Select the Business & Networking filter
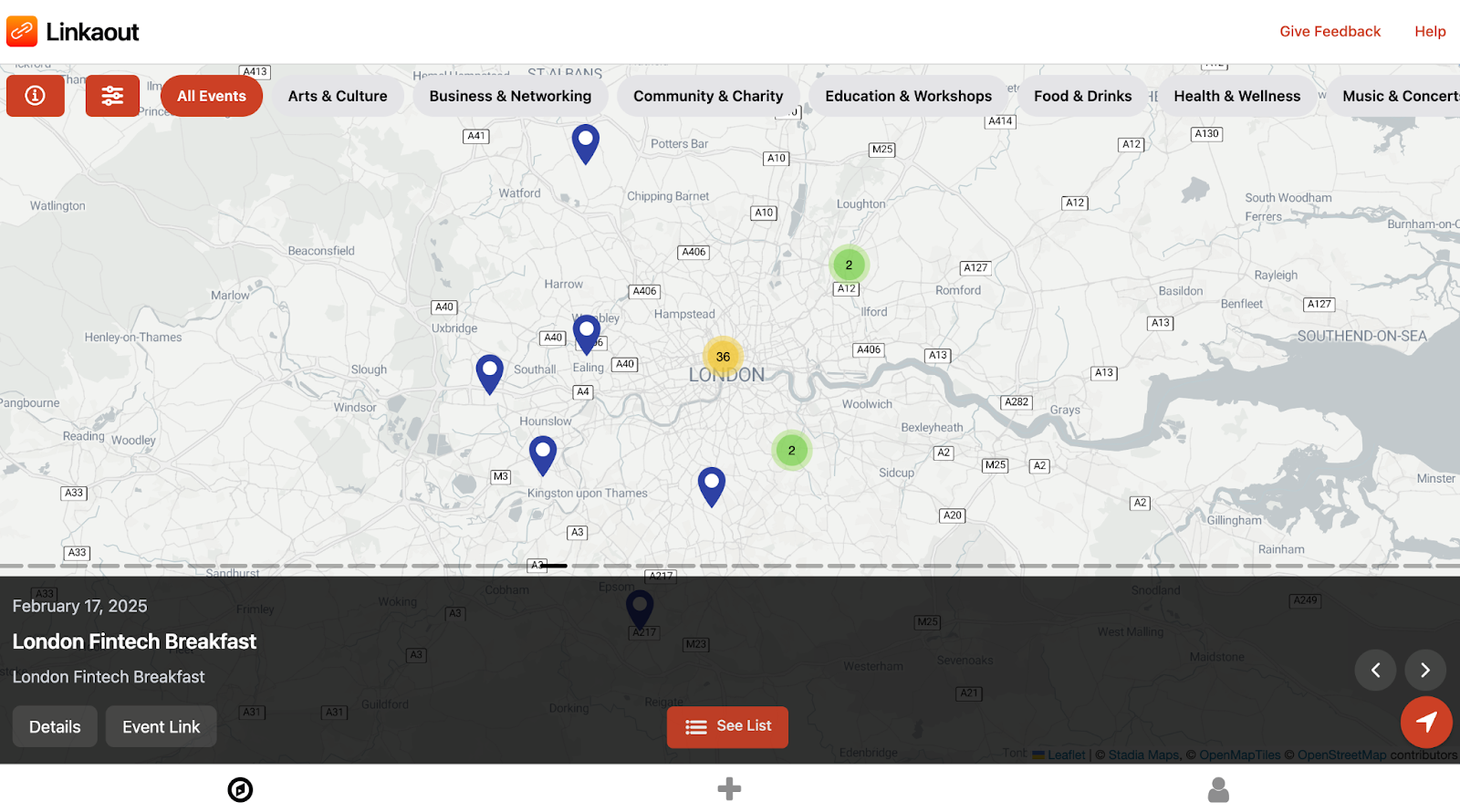Screen dimensions: 1460x812 coord(510,96)
